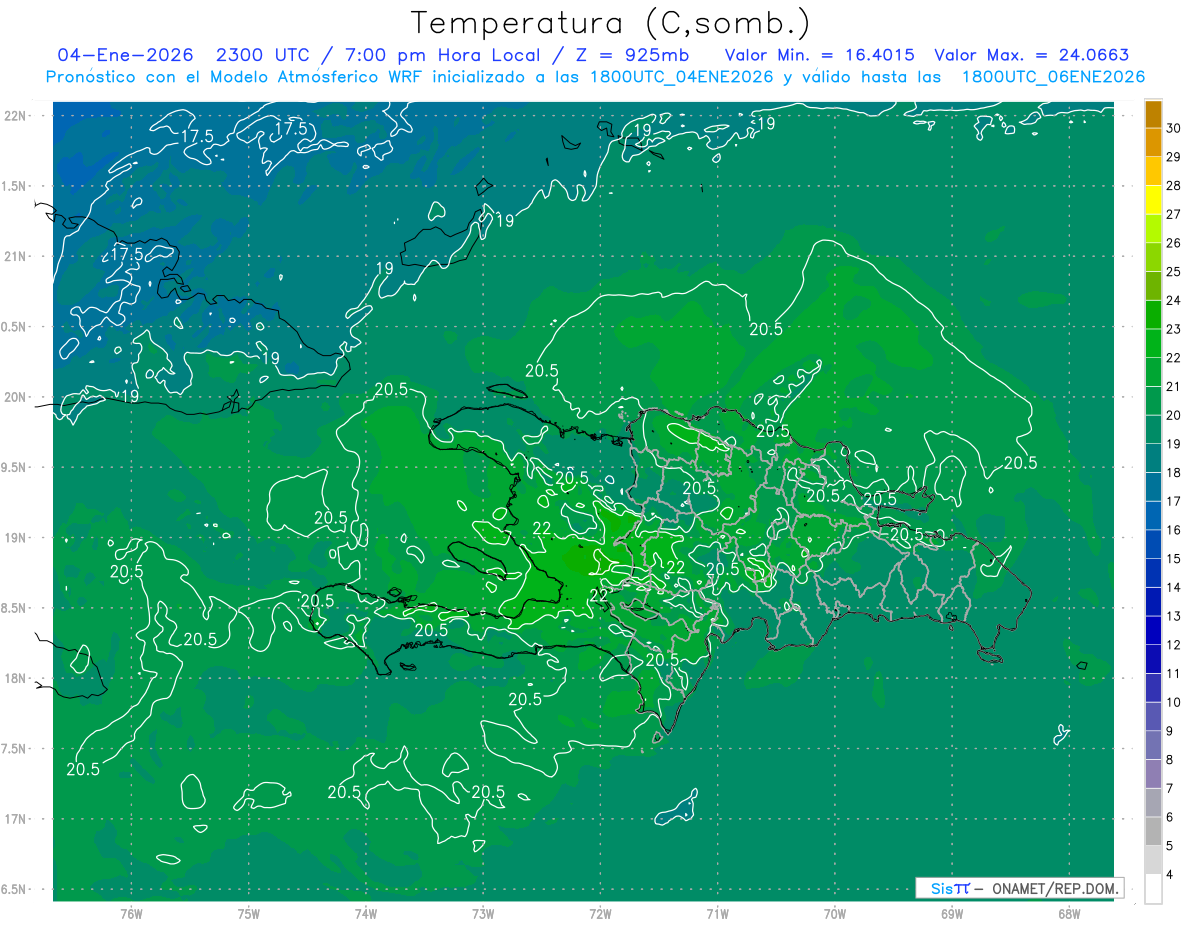1200x927 pixels.
Task: Click the 24 label on color scale
Action: pos(1174,300)
